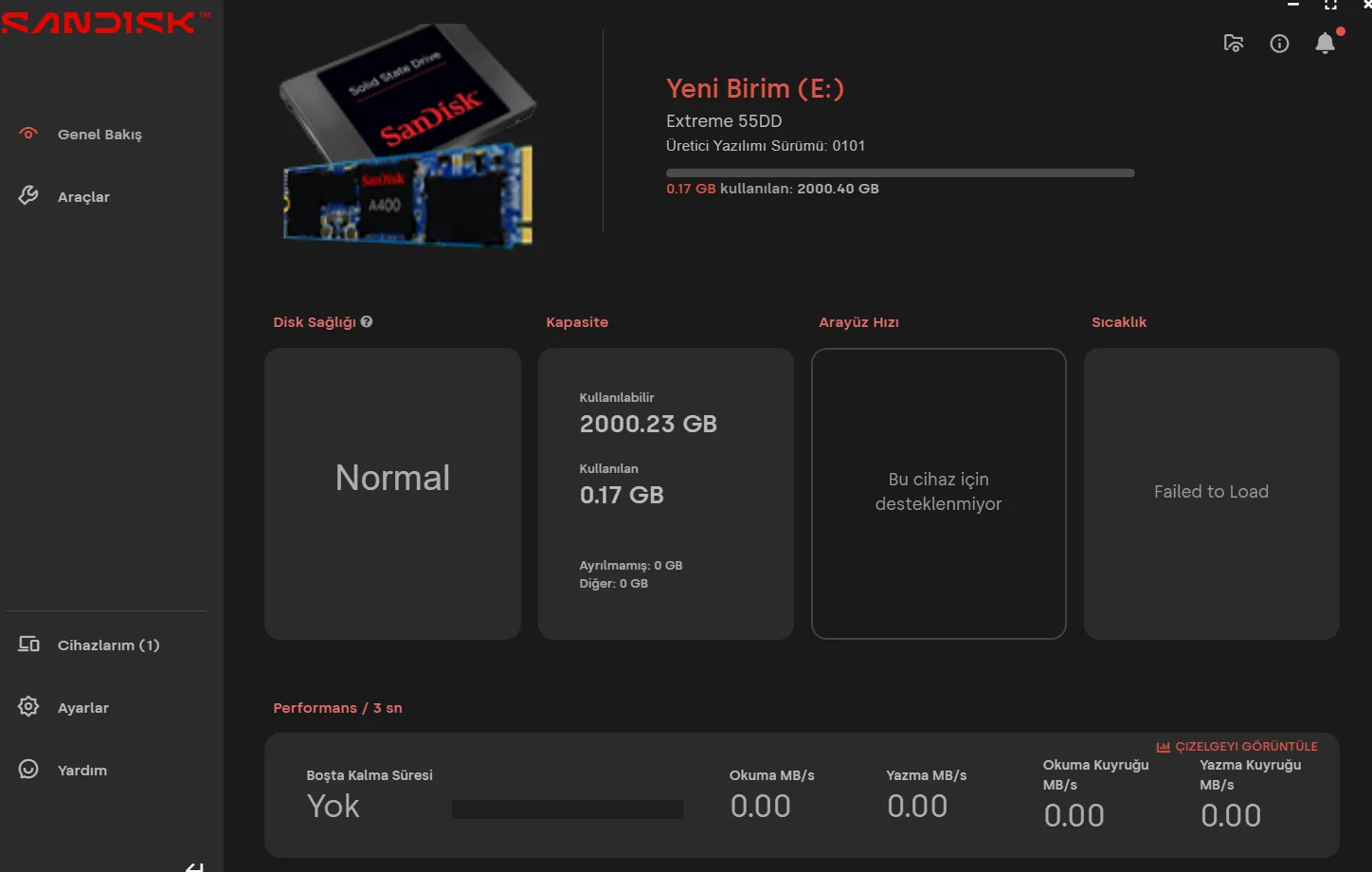Click the Kapasite section heading
Image resolution: width=1372 pixels, height=872 pixels.
click(577, 322)
